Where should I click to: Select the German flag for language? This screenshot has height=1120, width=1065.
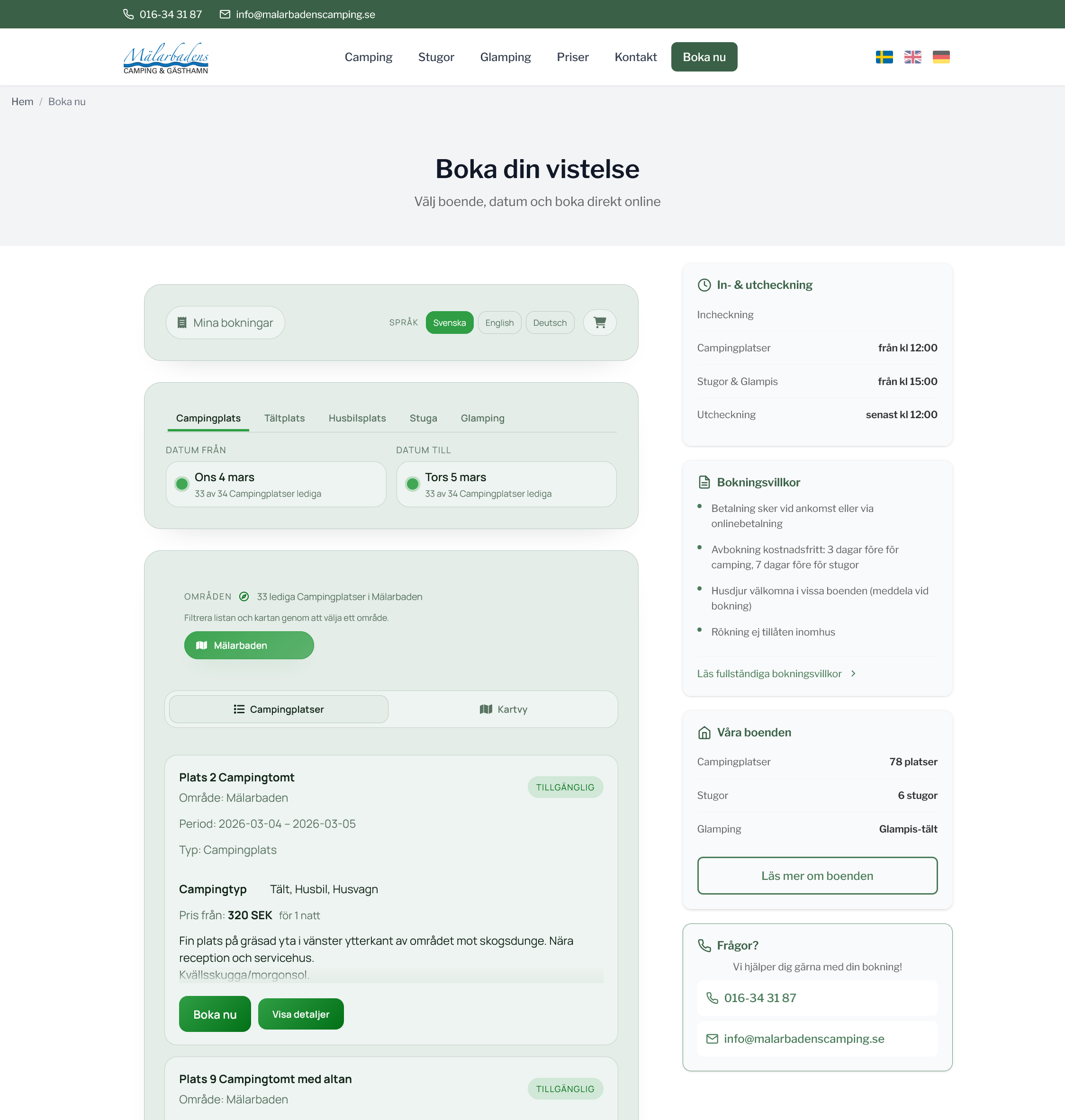point(942,57)
